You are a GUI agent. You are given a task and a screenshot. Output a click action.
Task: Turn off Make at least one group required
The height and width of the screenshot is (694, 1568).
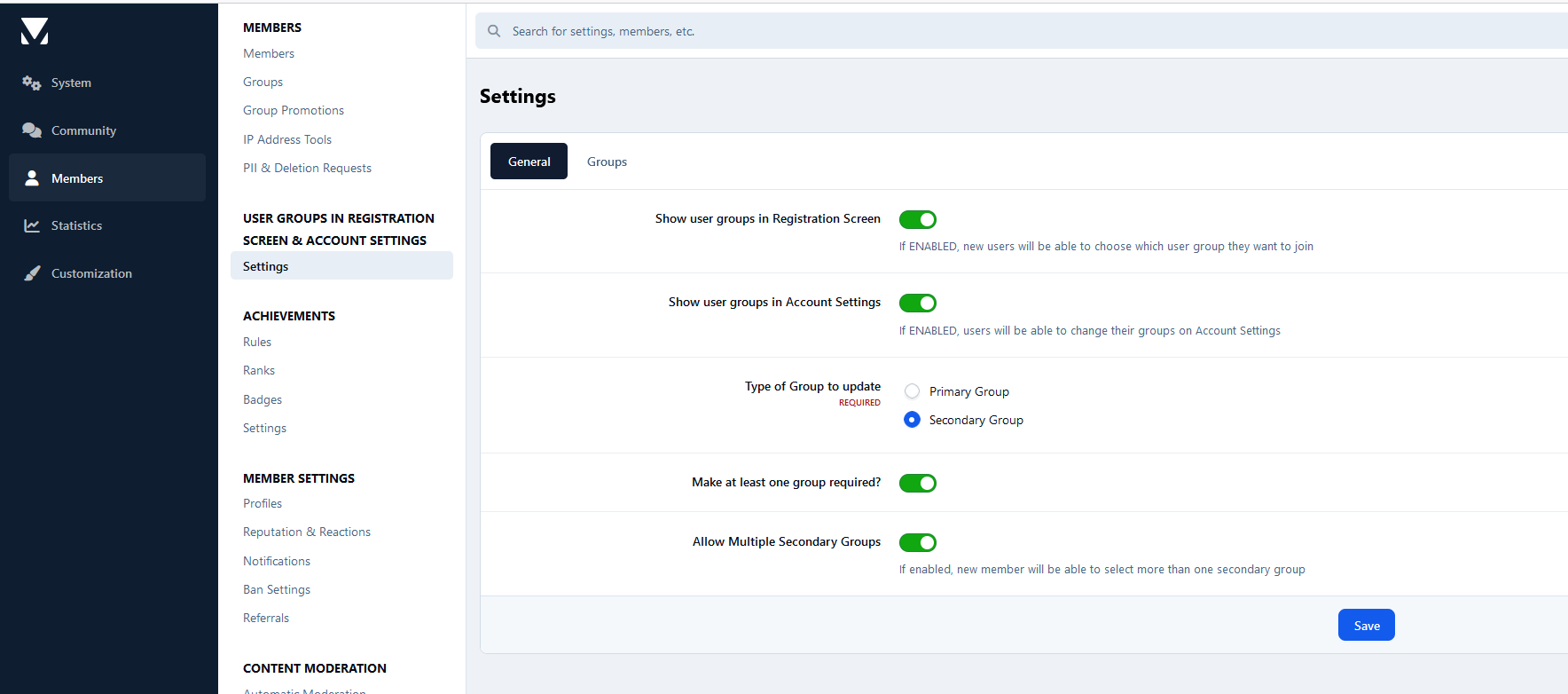[917, 483]
